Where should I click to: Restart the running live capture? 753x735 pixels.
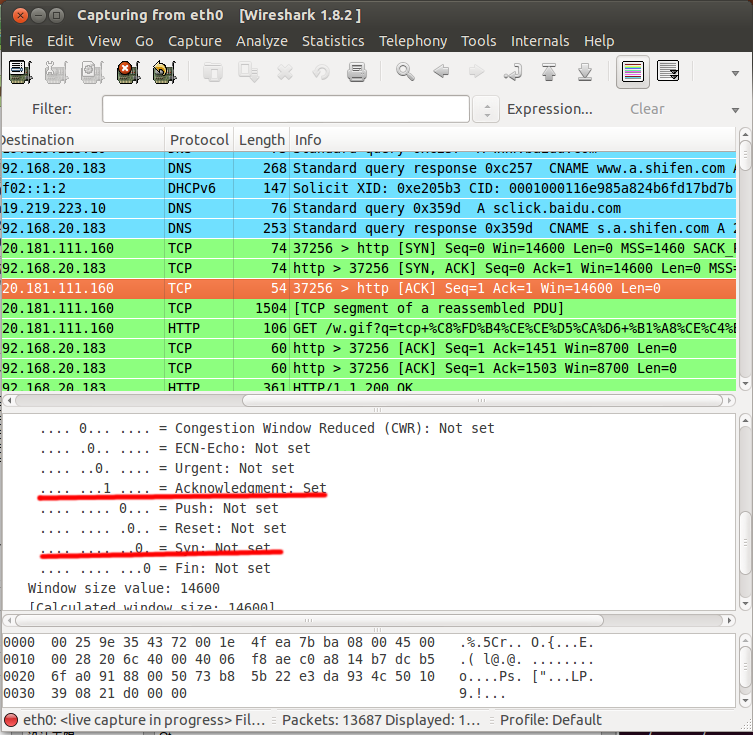tap(164, 72)
